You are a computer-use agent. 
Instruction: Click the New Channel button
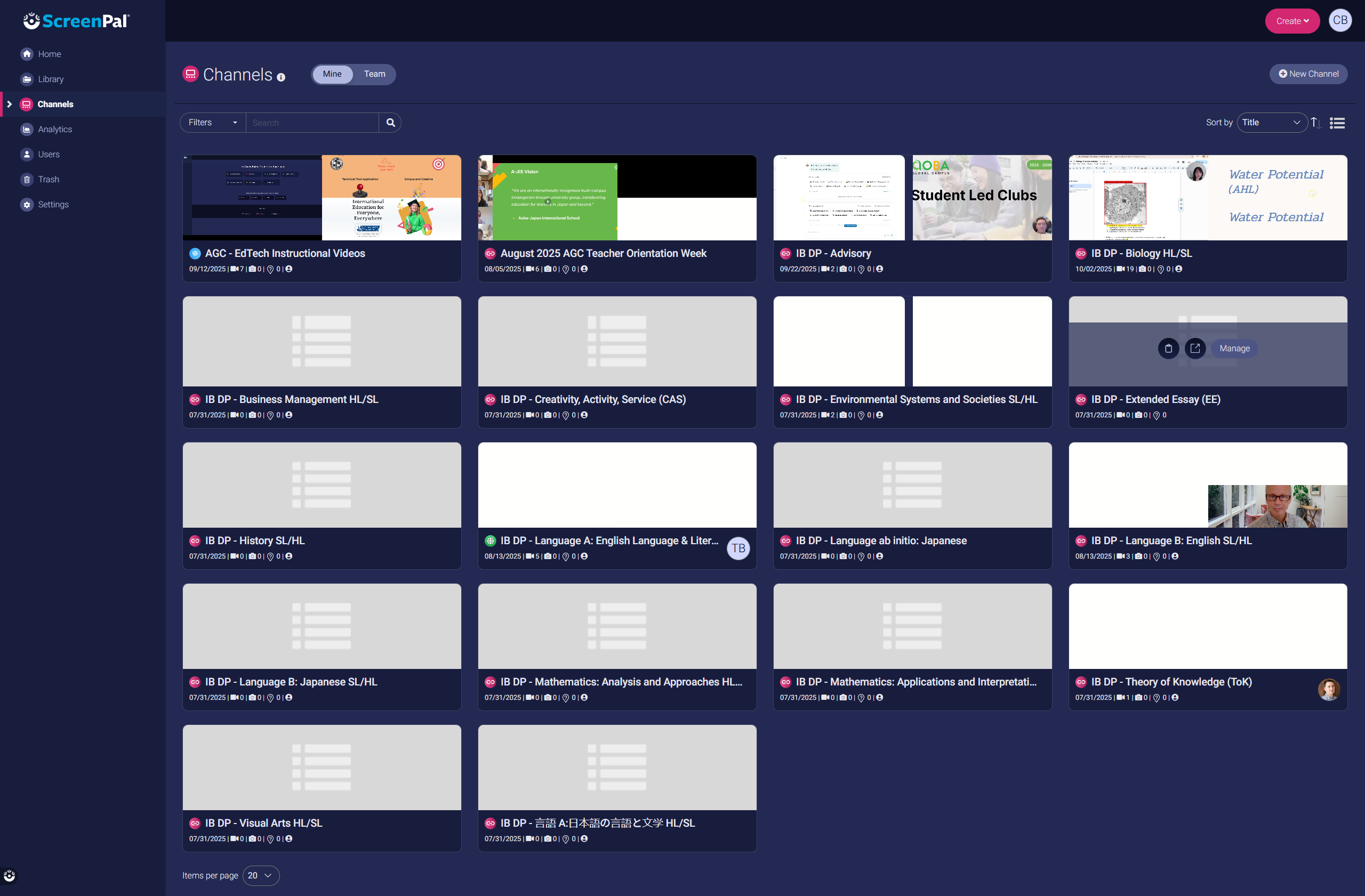[x=1308, y=74]
